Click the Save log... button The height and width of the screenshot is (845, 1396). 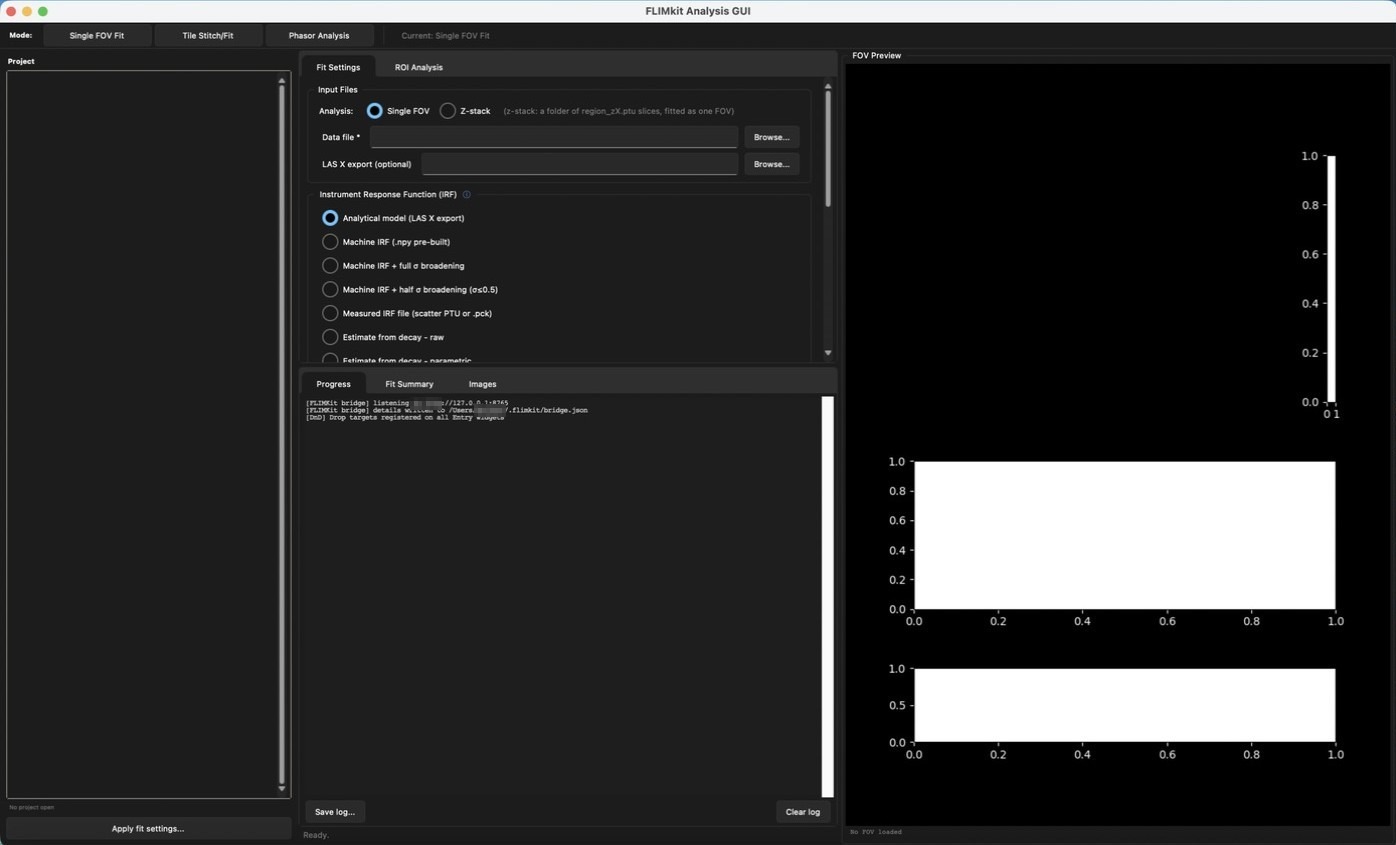click(335, 812)
